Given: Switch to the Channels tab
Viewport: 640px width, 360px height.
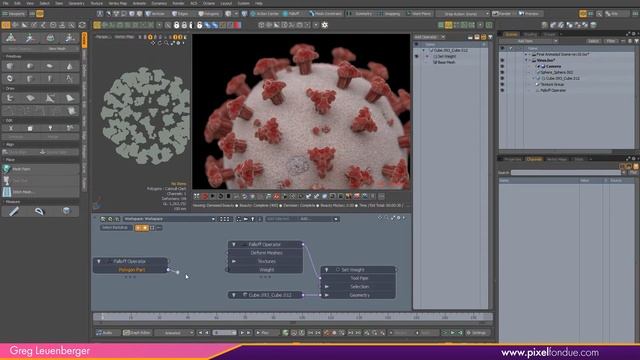Looking at the screenshot, I should 534,159.
